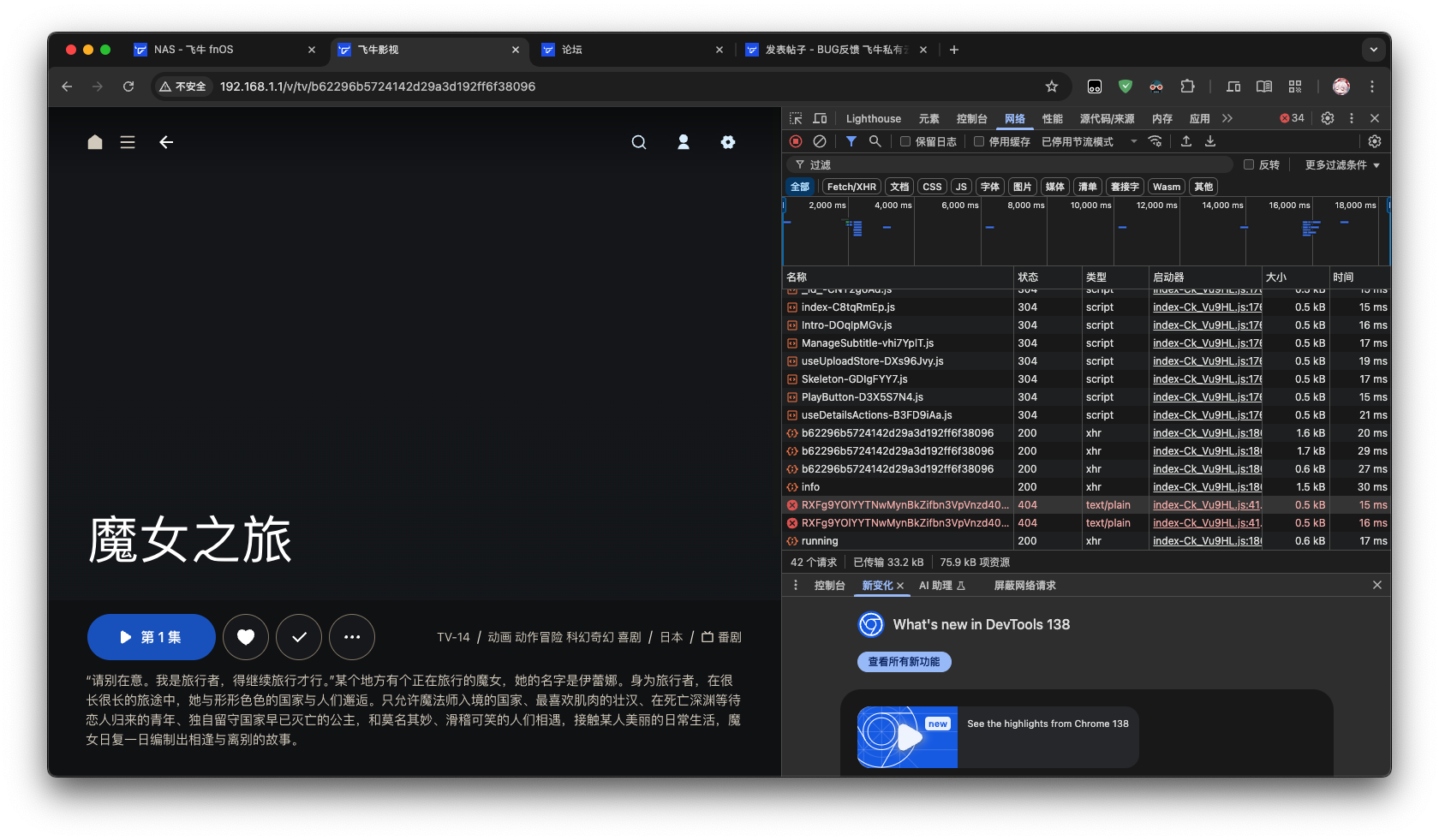1439x840 pixels.
Task: Go to the home icon in 飞牛影视
Action: 95,142
